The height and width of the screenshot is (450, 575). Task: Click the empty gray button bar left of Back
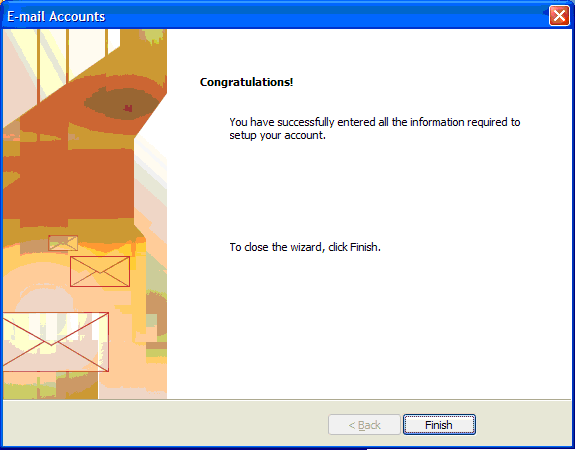[x=165, y=424]
